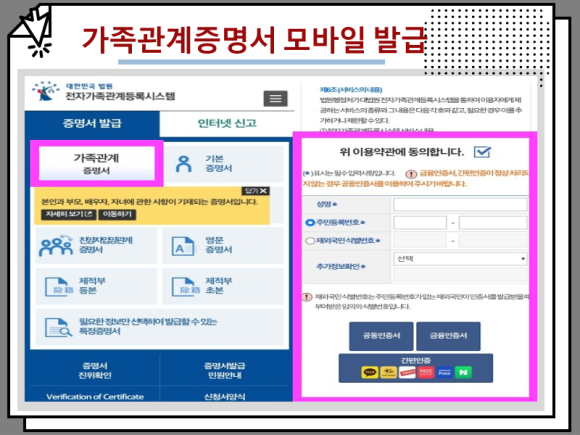Open 증명서발급 민원안내 menu

[x=224, y=370]
